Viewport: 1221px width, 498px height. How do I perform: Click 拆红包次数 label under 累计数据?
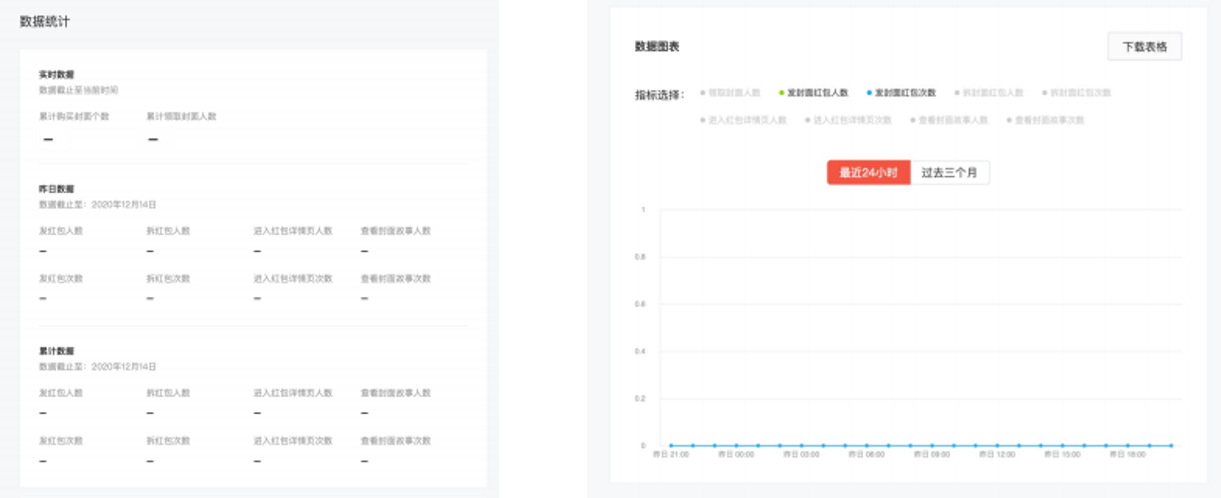click(168, 440)
